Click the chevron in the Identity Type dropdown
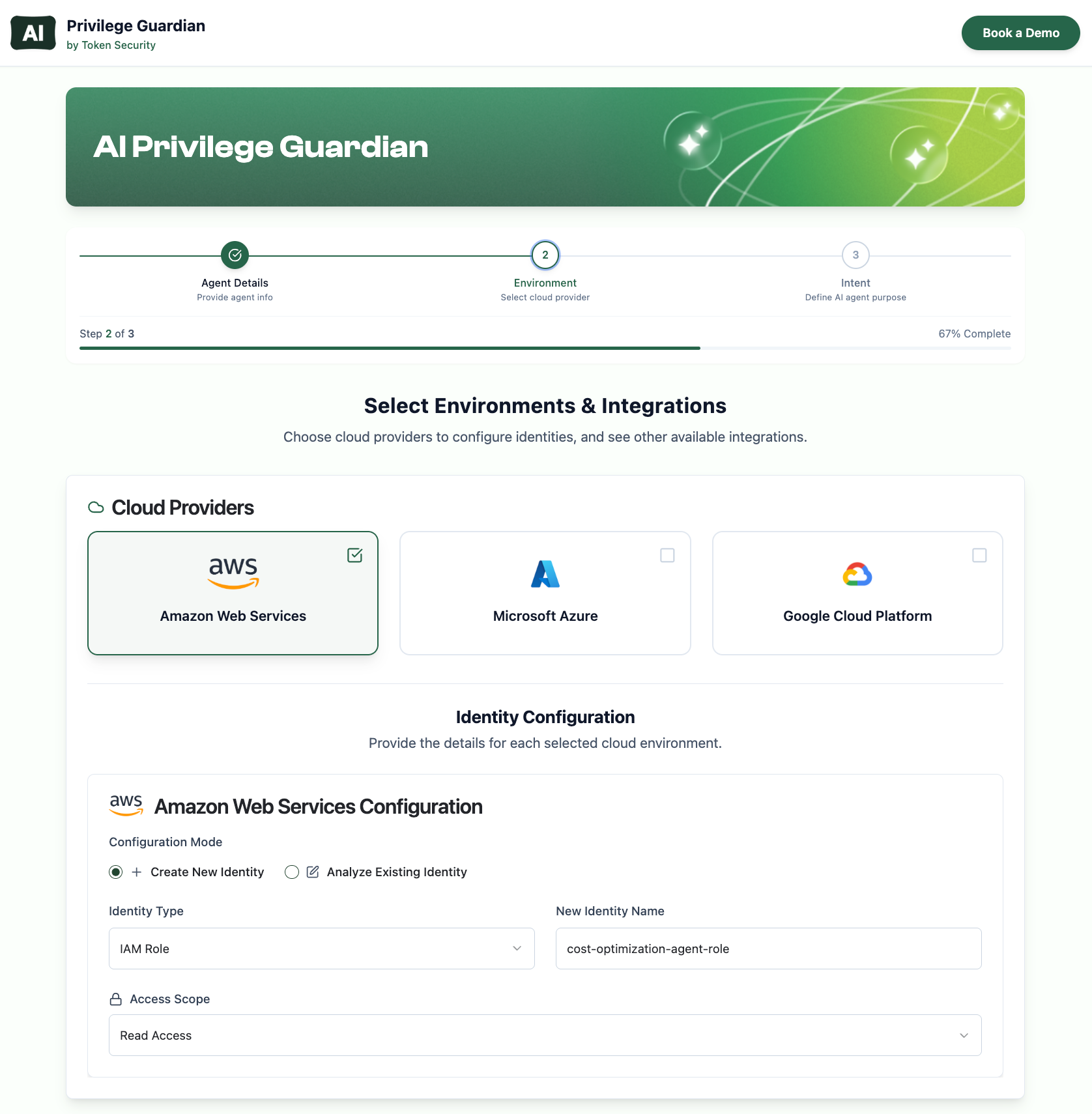Viewport: 1092px width, 1114px height. pyautogui.click(x=517, y=949)
